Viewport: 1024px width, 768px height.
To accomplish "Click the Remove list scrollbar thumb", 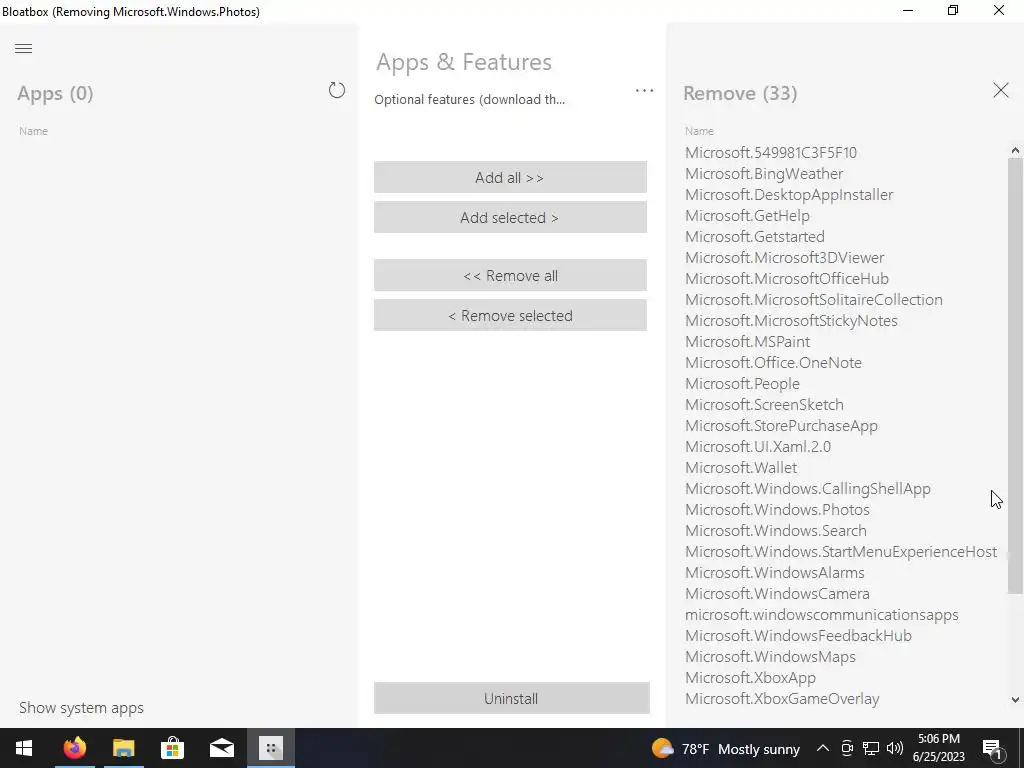I will [1015, 376].
